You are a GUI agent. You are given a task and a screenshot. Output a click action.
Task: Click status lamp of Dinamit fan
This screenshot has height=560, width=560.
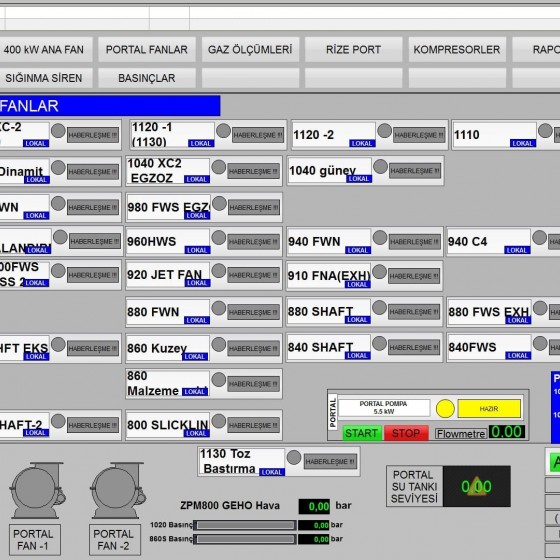(58, 167)
